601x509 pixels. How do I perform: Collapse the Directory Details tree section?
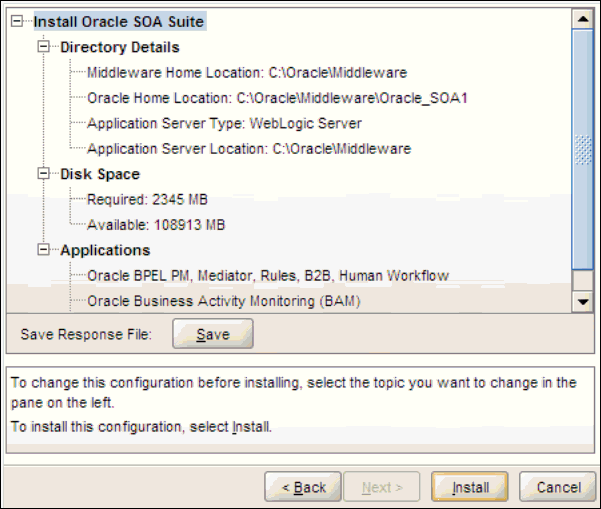coord(43,47)
